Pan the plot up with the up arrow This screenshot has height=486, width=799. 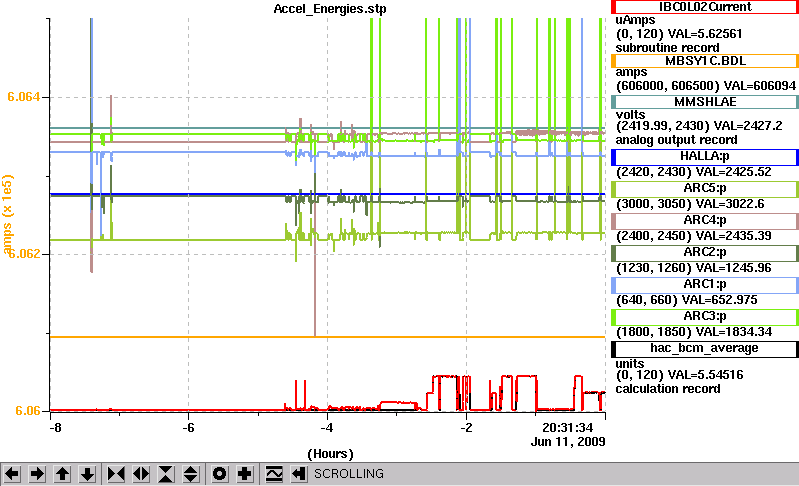[x=62, y=474]
